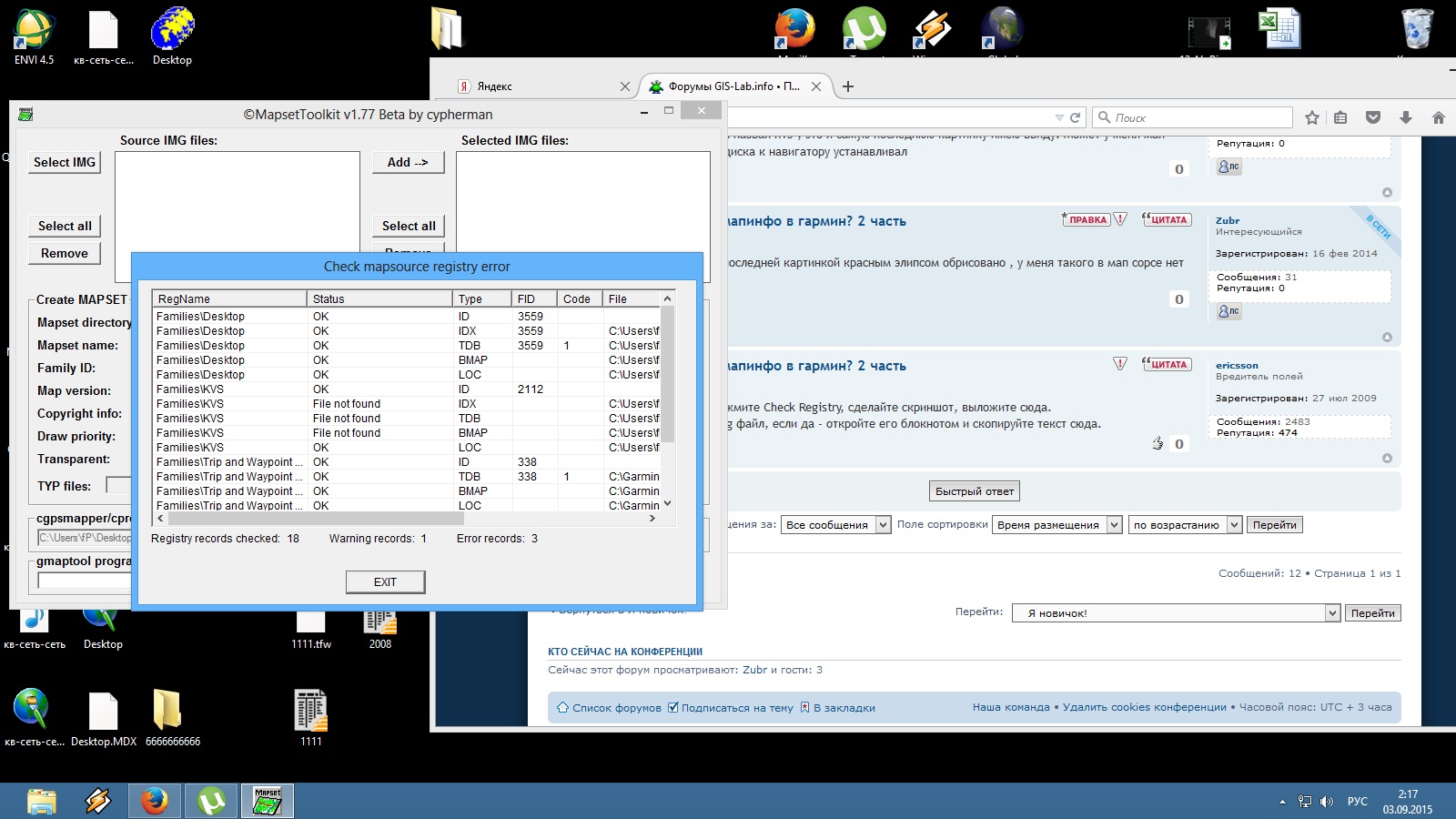Viewport: 1456px width, 819px height.
Task: Click the Firefox home icon
Action: pyautogui.click(x=1438, y=117)
